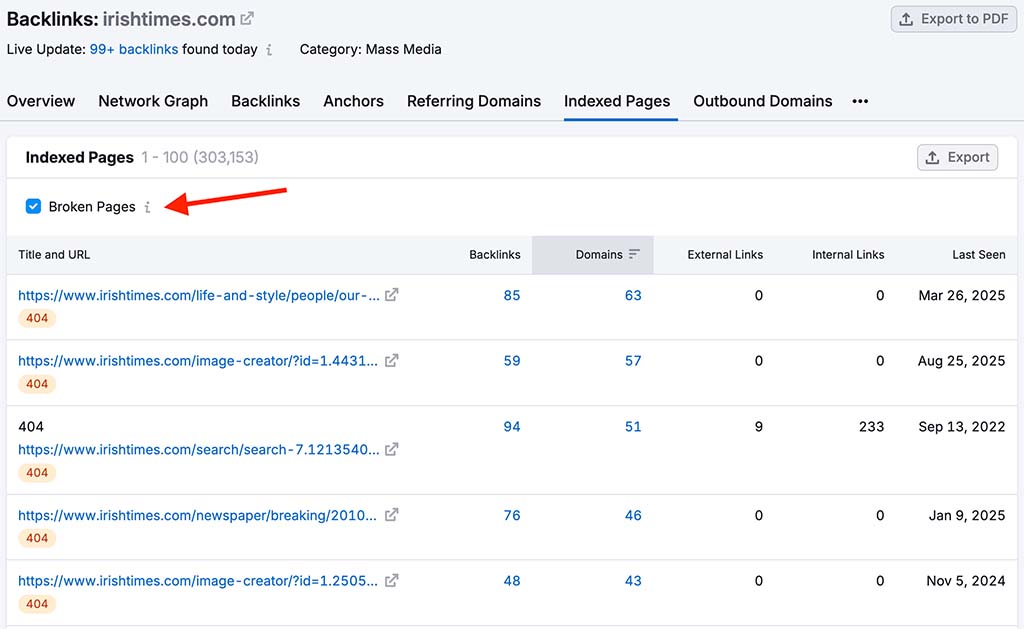Click the Nov 5, 2024 last seen date
The height and width of the screenshot is (629, 1024).
pos(965,581)
